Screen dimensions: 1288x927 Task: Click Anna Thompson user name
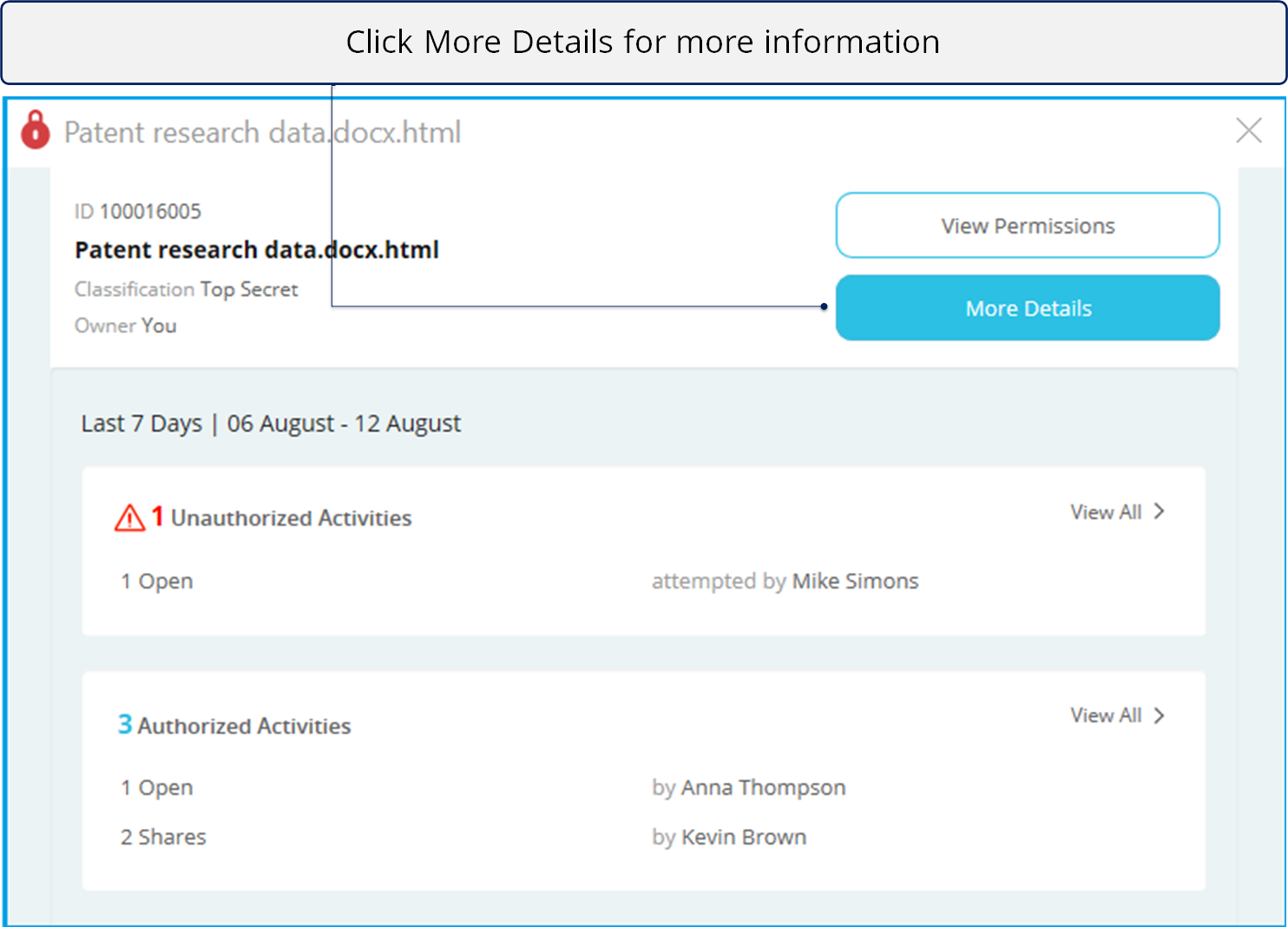pyautogui.click(x=763, y=787)
